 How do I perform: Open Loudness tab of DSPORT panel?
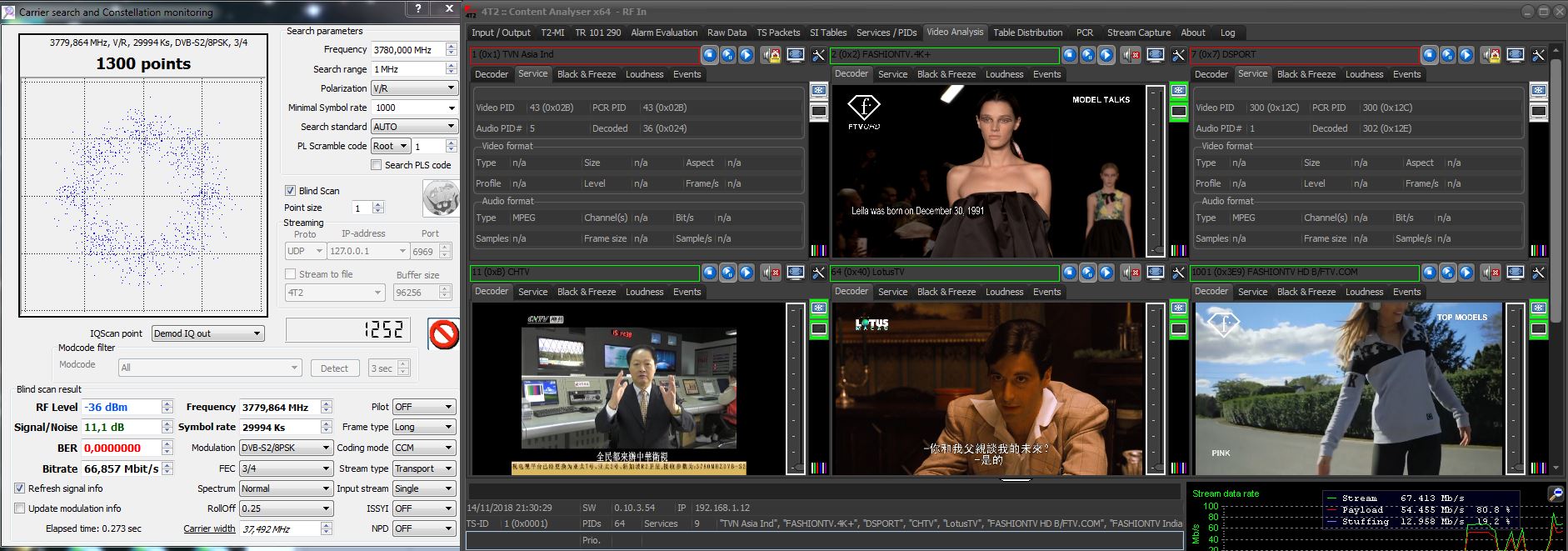point(1364,74)
